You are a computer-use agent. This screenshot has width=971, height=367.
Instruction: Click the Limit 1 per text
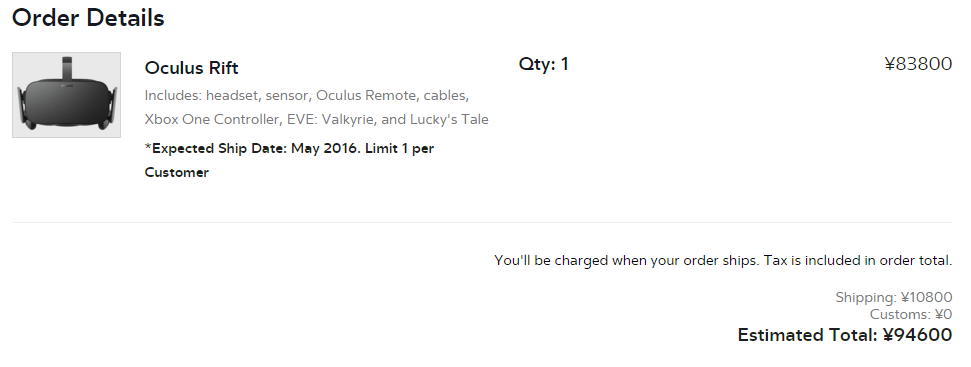click(x=399, y=149)
